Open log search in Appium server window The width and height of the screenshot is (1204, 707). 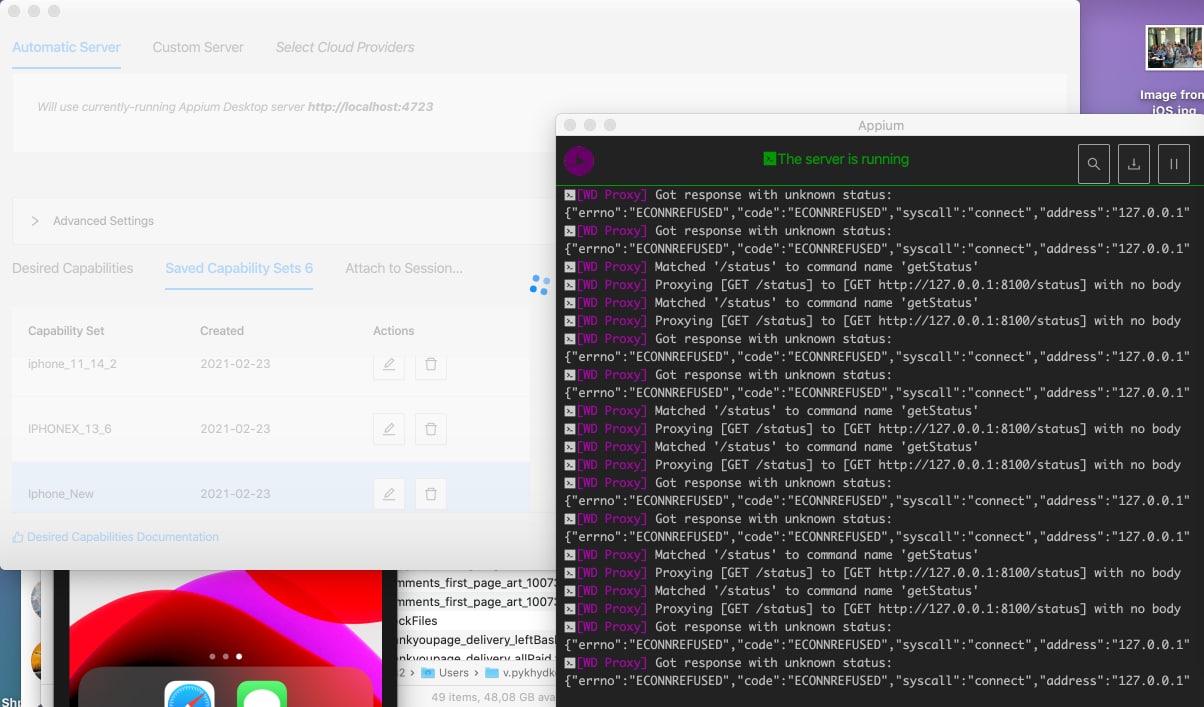1094,164
